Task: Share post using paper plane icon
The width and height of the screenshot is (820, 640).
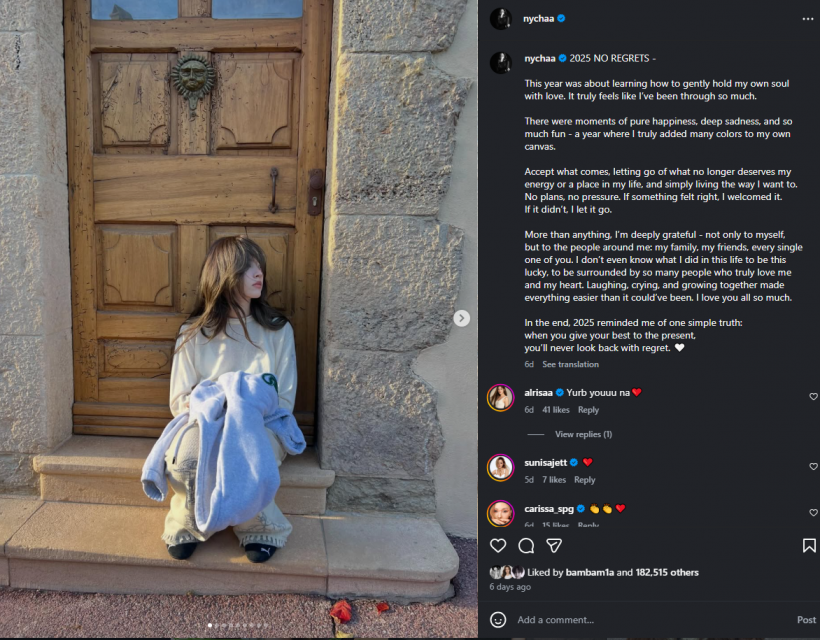Action: 554,546
